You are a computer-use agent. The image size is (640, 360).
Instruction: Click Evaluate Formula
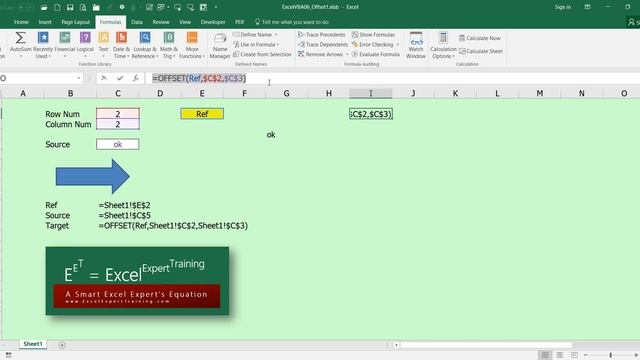376,54
